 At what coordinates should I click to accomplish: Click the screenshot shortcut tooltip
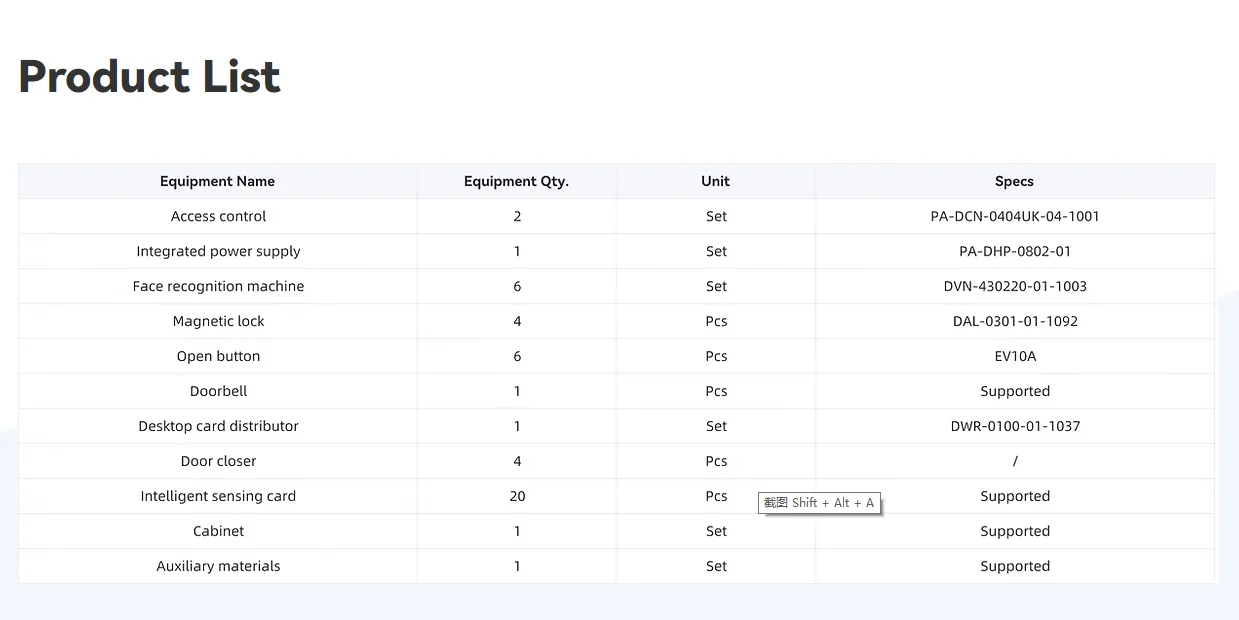point(819,503)
